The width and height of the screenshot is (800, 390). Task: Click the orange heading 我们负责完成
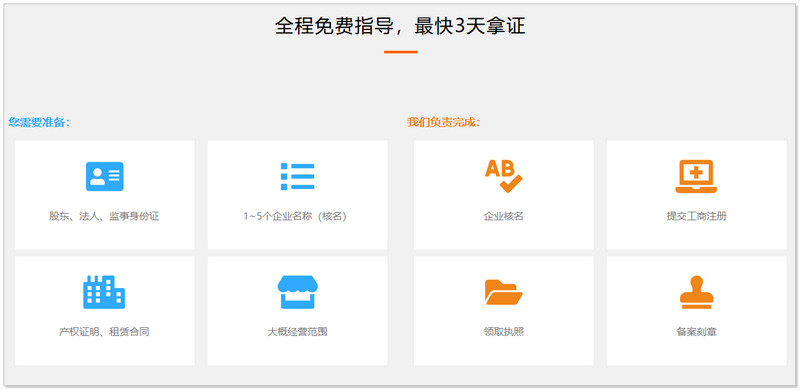point(443,123)
